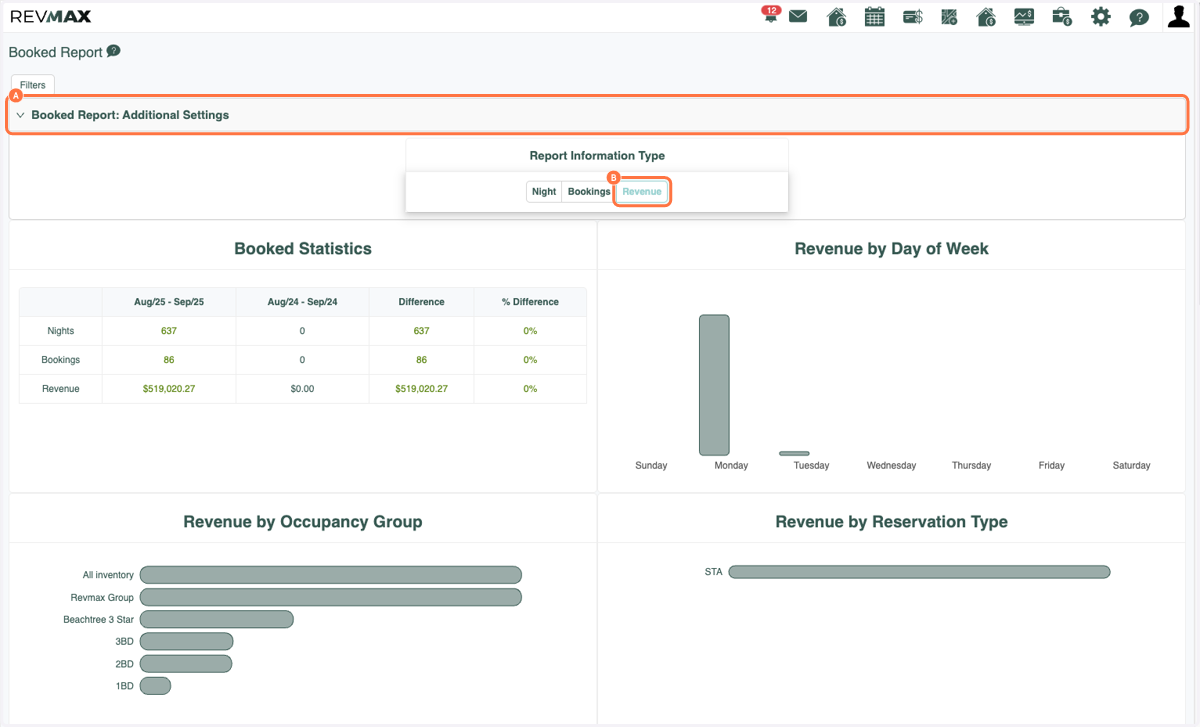The image size is (1200, 727).
Task: Click the 2BD occupancy bar
Action: point(186,663)
